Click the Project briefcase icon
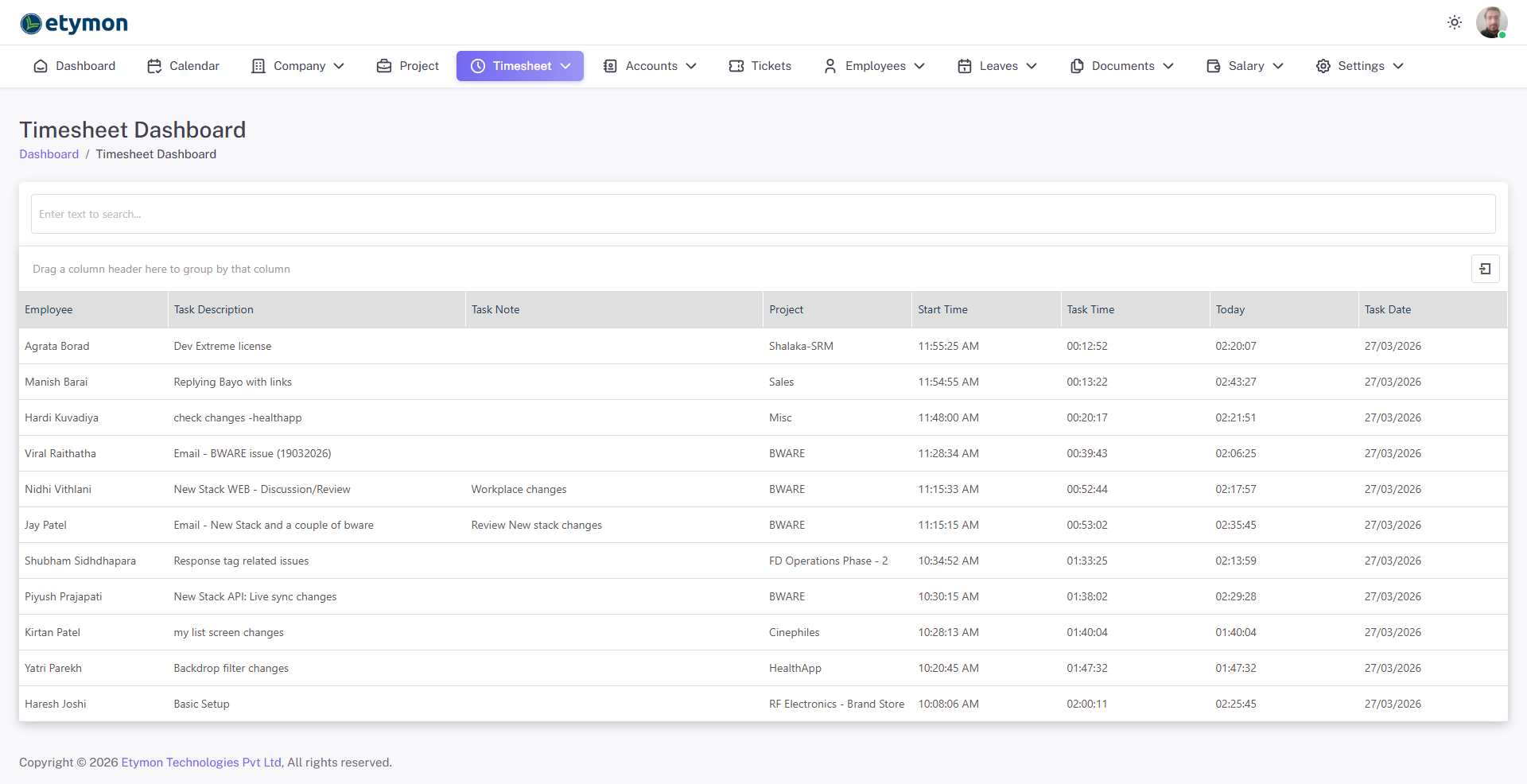The height and width of the screenshot is (784, 1527). [x=384, y=66]
